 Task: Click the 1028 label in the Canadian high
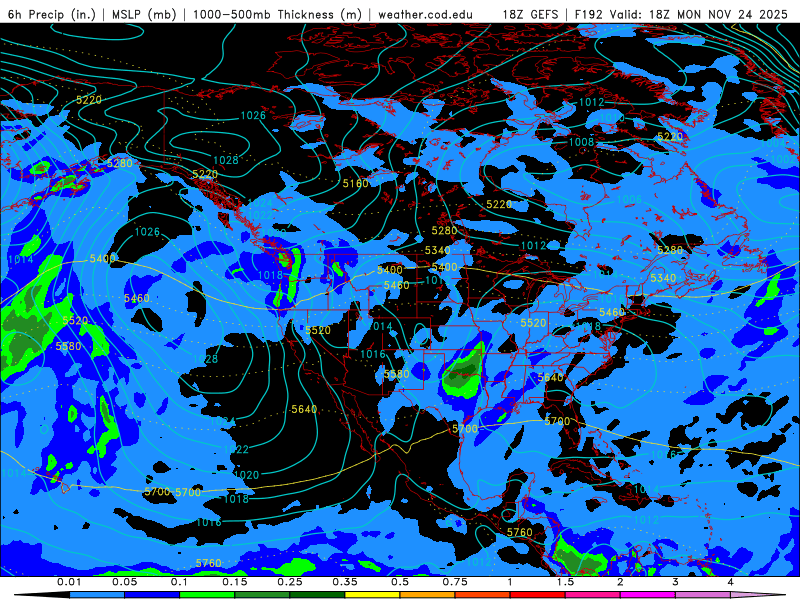(226, 160)
